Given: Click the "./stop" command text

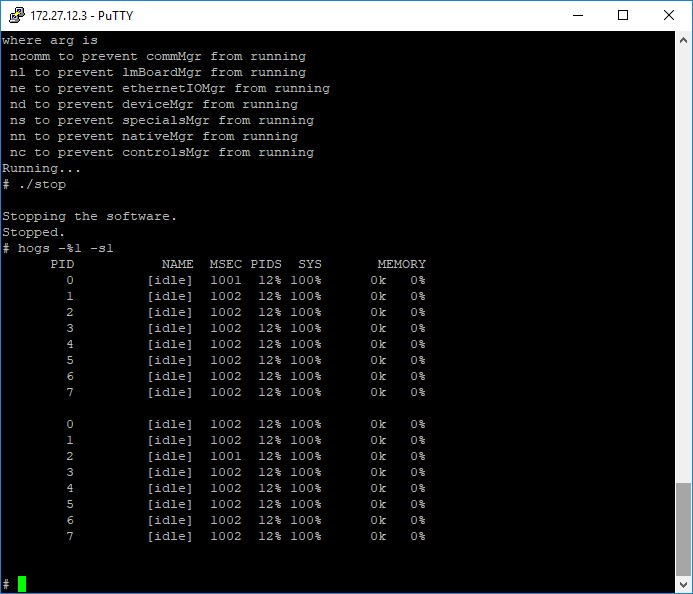Looking at the screenshot, I should point(42,184).
